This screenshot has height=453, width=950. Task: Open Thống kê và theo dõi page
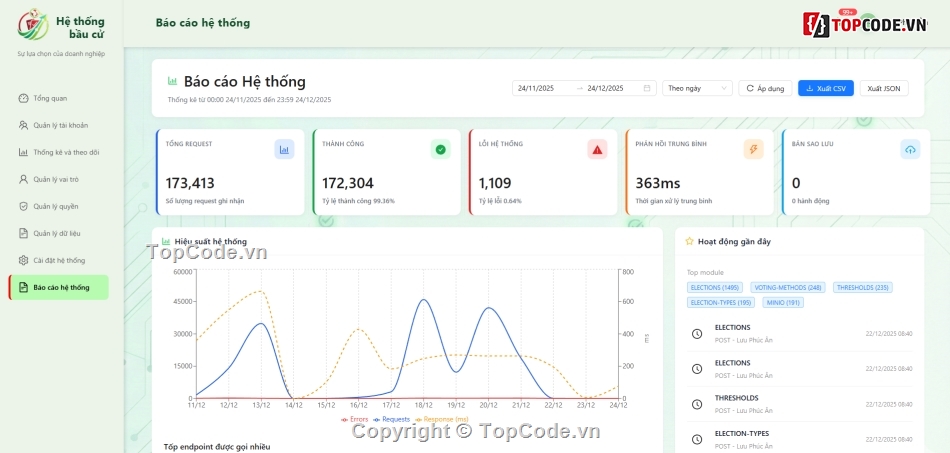pos(58,153)
